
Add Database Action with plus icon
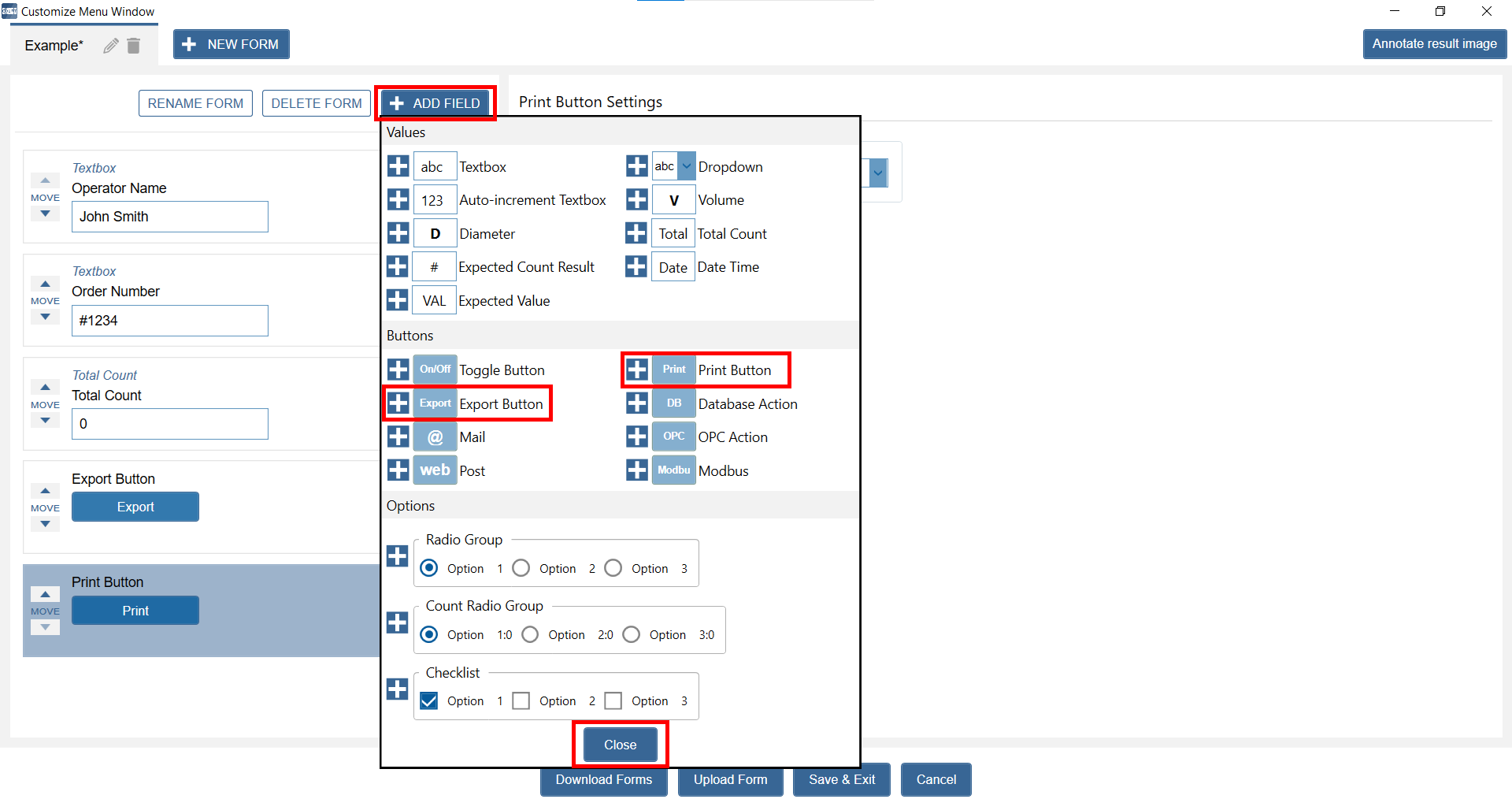pyautogui.click(x=636, y=403)
